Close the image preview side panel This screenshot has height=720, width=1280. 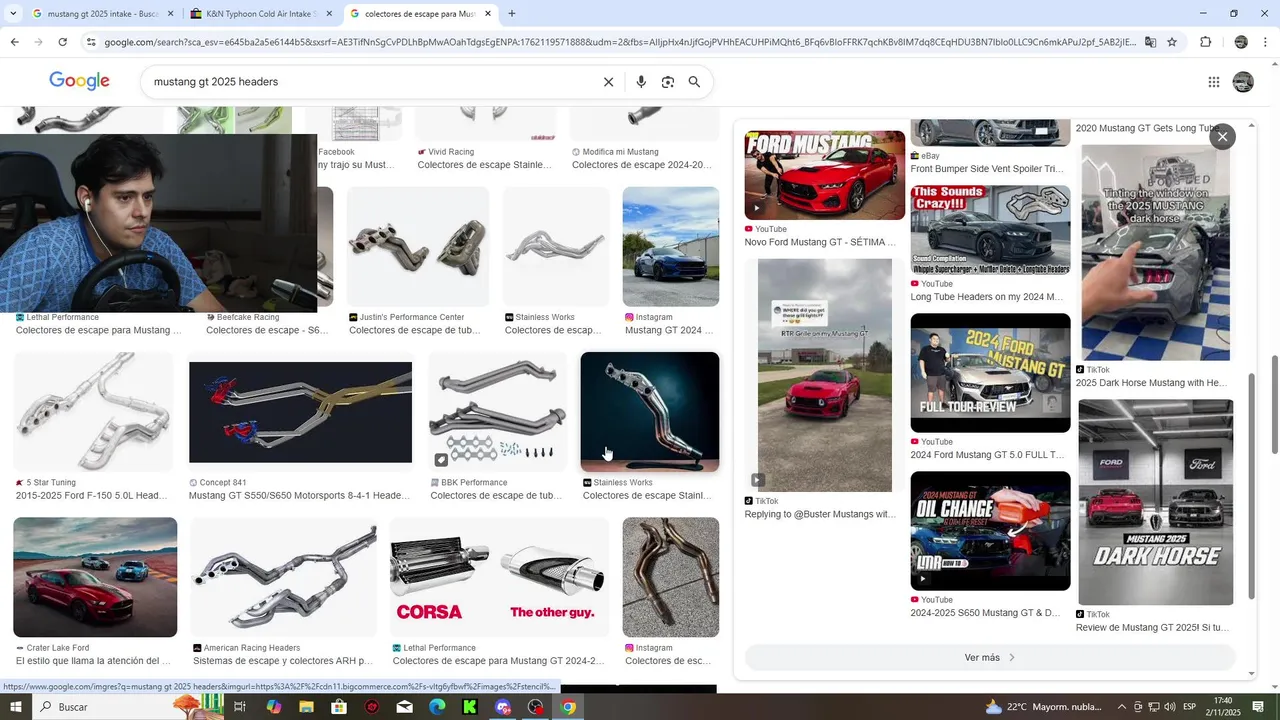(1222, 137)
